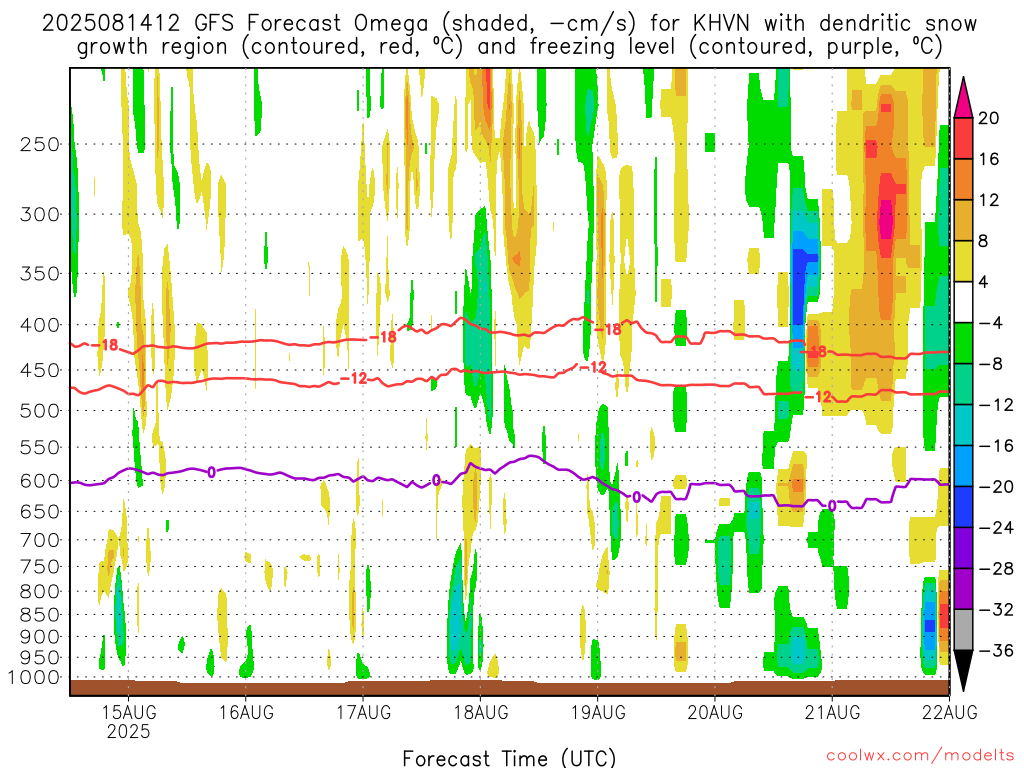This screenshot has width=1024, height=768.
Task: Click the -18 contour label near 15AUG
Action: pos(104,345)
